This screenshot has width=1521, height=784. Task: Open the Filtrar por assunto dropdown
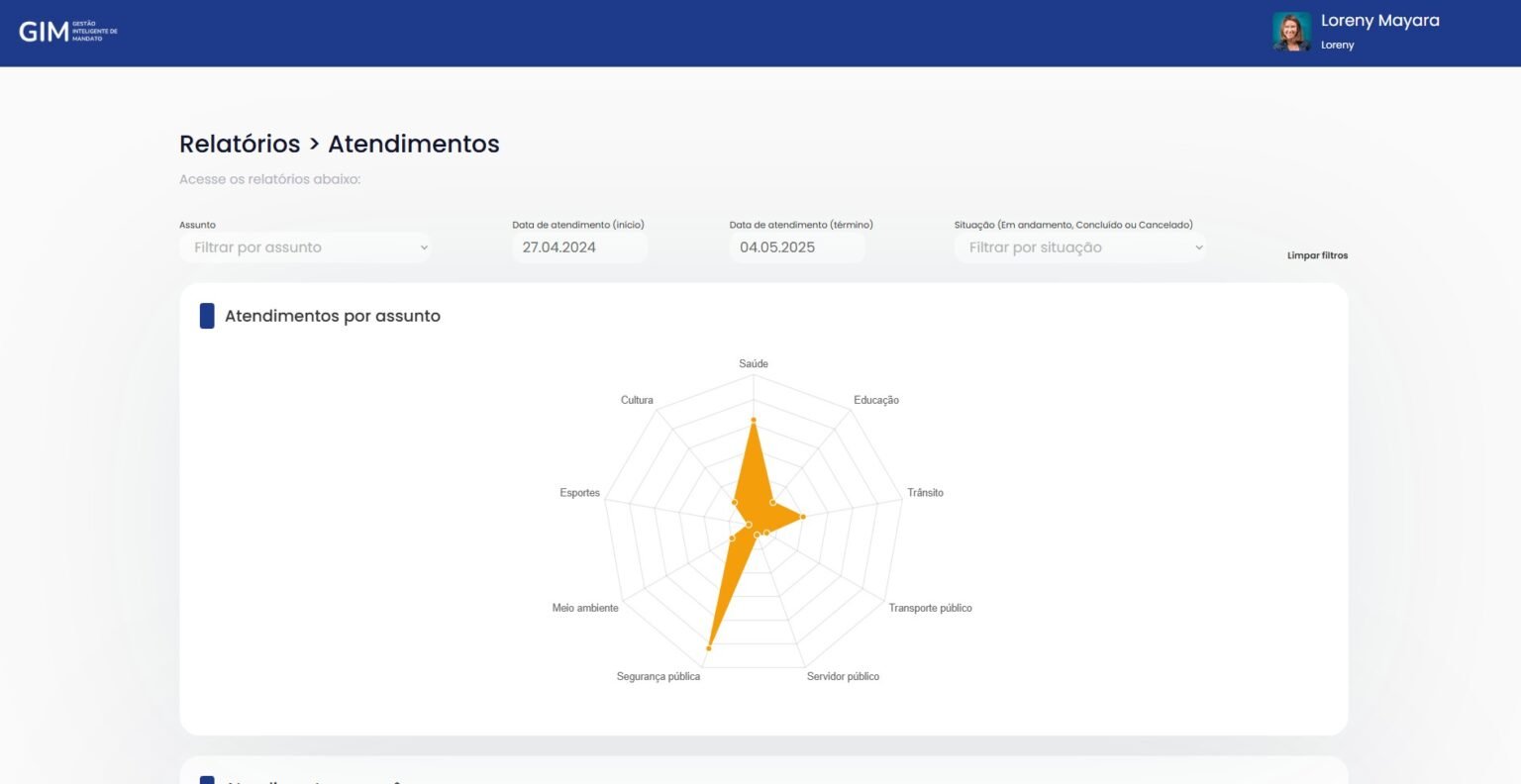305,247
